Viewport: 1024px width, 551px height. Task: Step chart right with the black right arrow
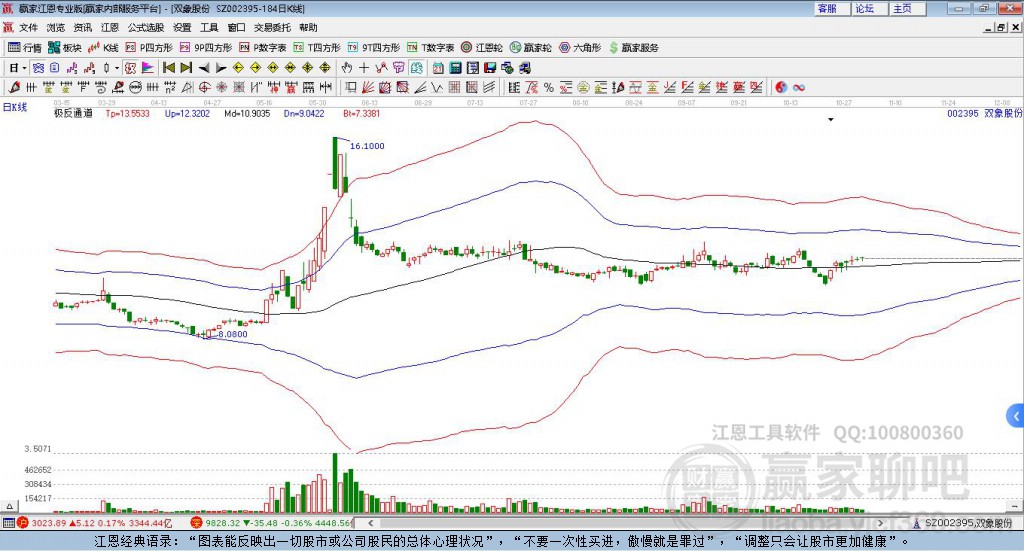point(221,68)
